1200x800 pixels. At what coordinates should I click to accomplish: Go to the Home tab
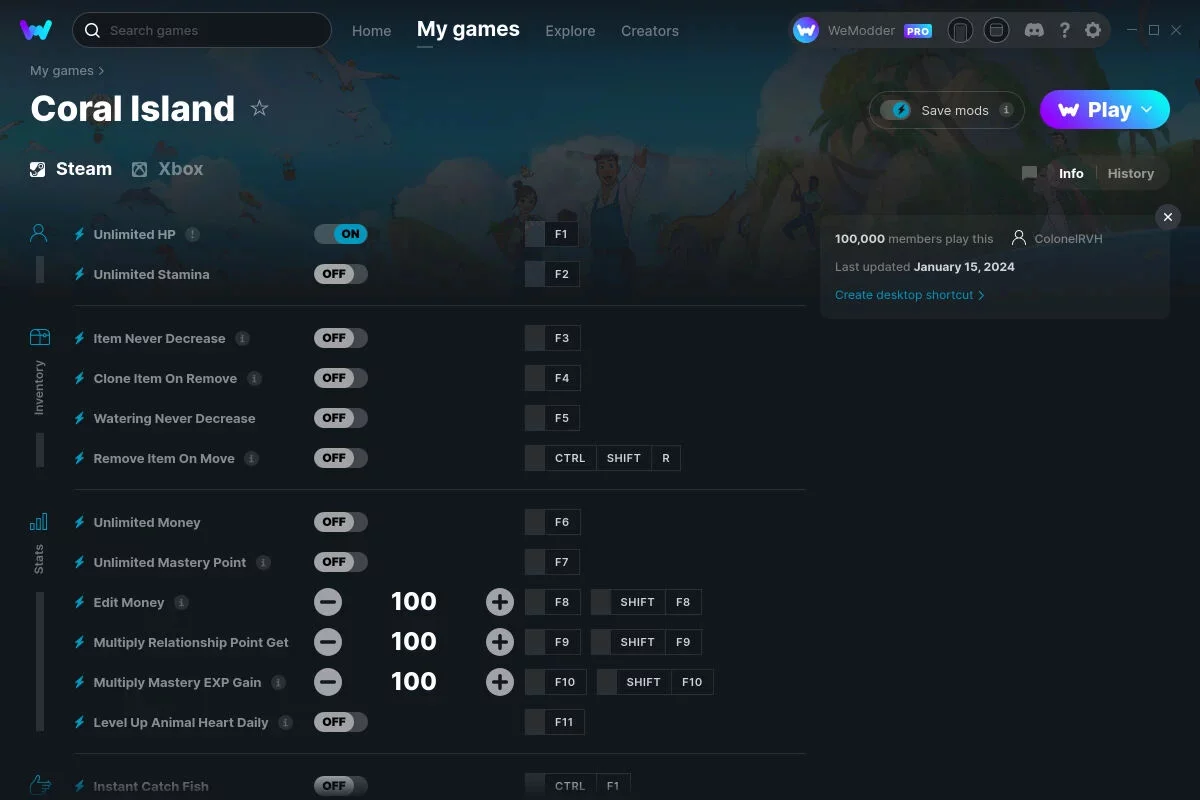pos(372,31)
